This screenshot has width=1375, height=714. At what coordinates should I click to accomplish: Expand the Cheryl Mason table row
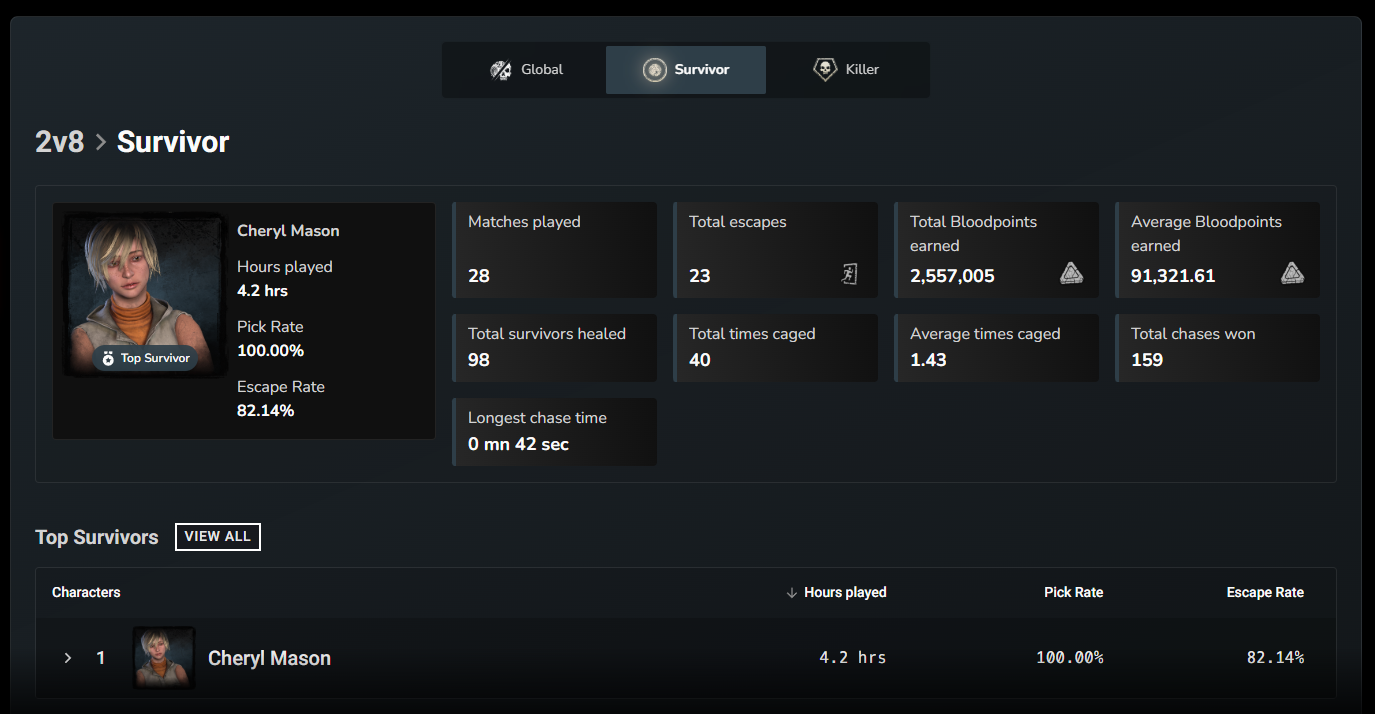(x=68, y=658)
